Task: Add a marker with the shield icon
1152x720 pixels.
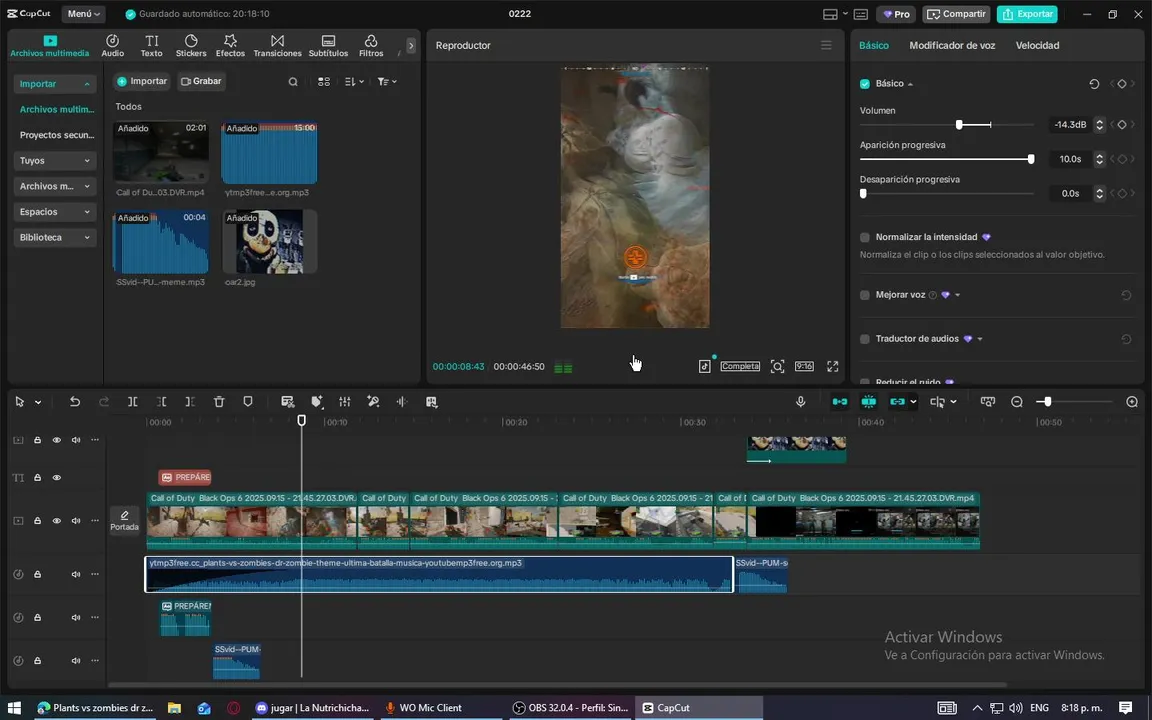Action: [248, 401]
